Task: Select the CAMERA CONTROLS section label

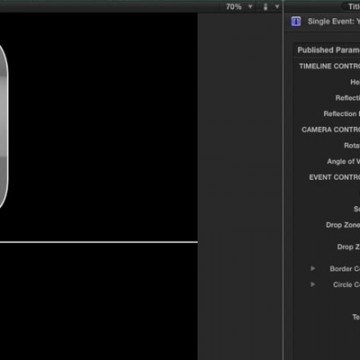Action: click(331, 130)
